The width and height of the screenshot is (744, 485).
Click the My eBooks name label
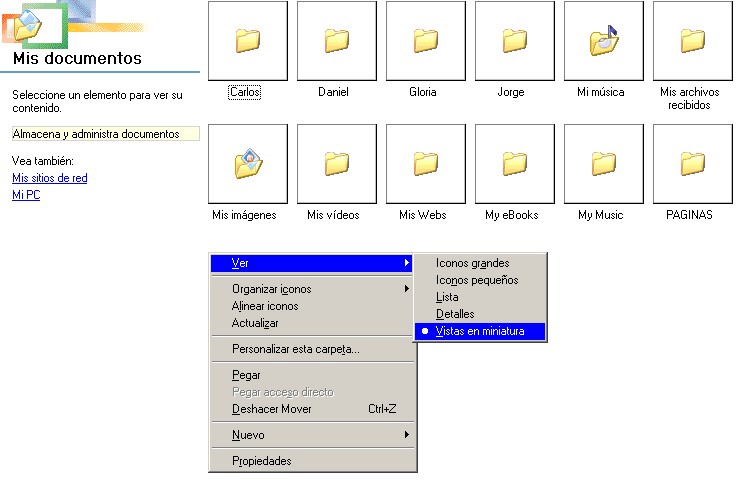pyautogui.click(x=512, y=215)
